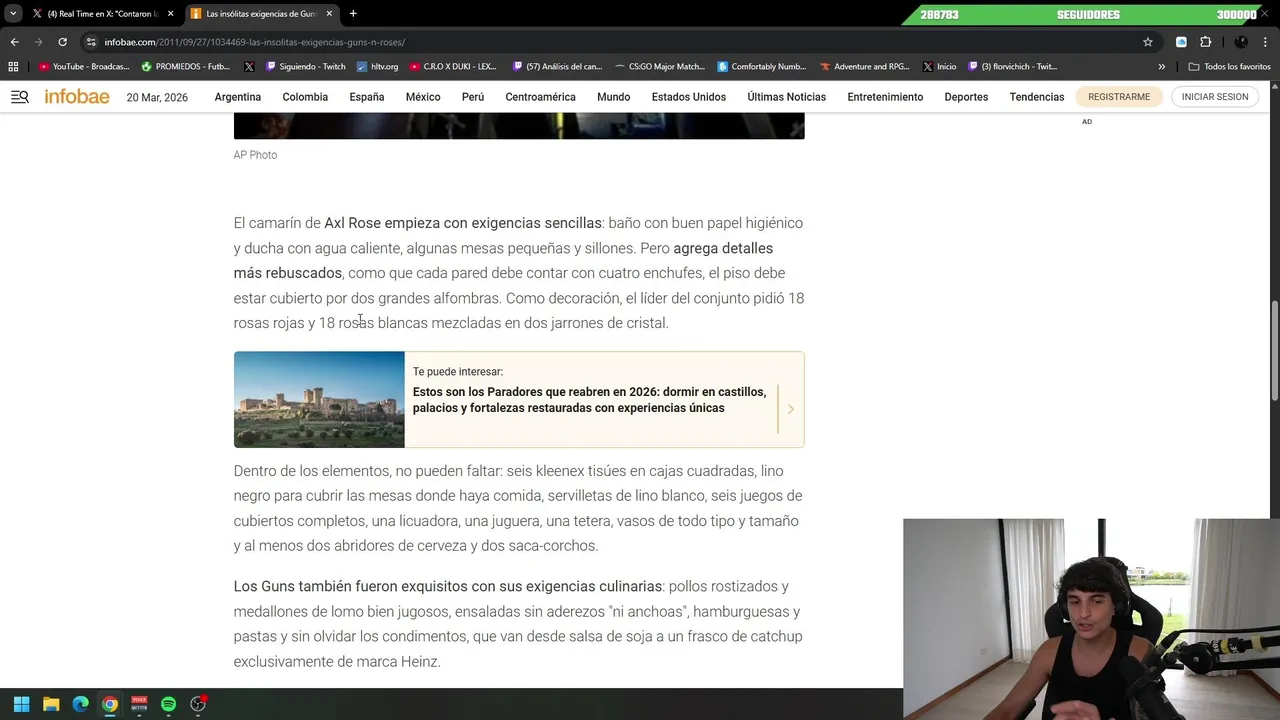1280x720 pixels.
Task: Open PROMIEDOS Futbol bookmark
Action: coord(186,67)
